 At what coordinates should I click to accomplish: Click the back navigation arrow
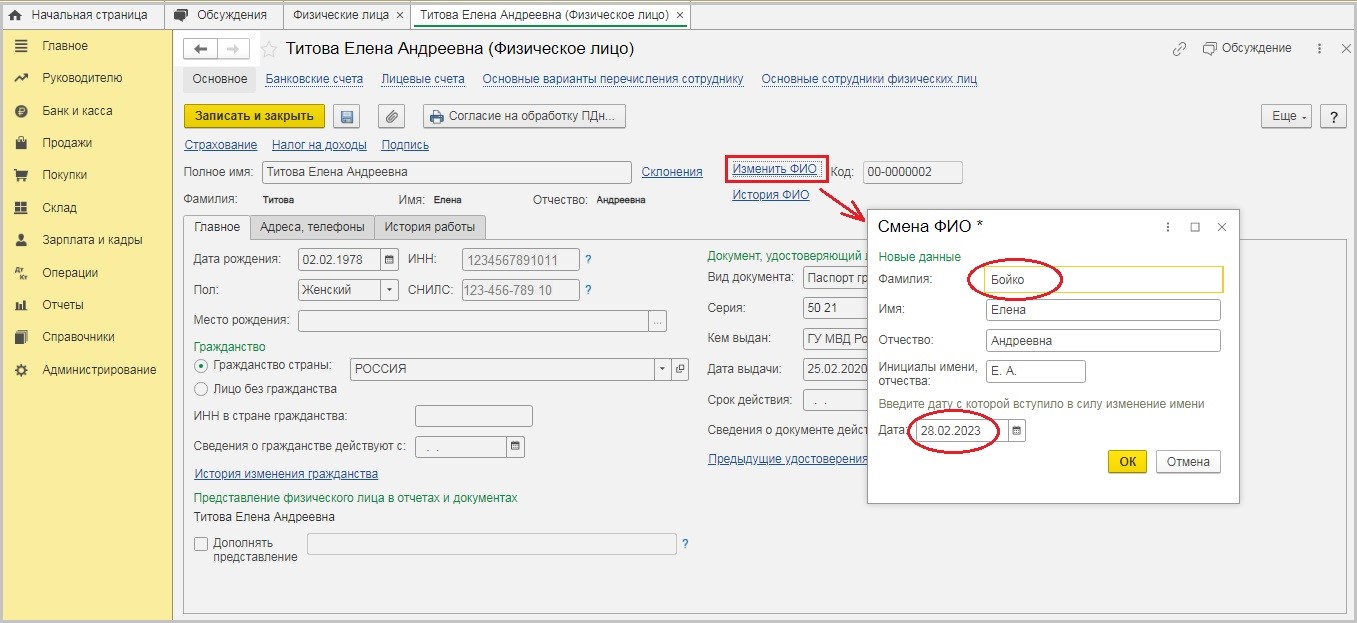[201, 49]
